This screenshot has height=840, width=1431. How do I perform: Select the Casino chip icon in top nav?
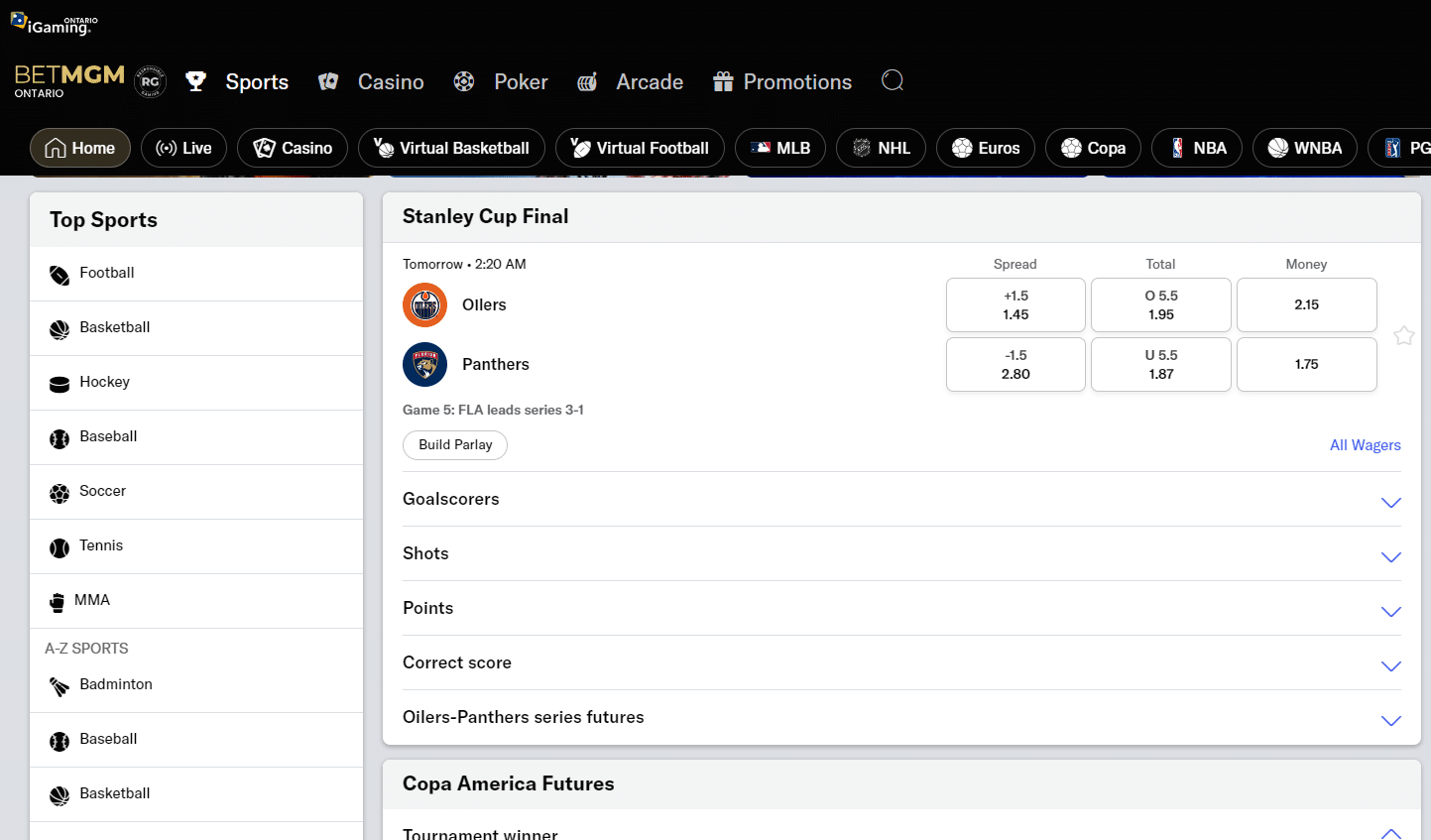(327, 81)
